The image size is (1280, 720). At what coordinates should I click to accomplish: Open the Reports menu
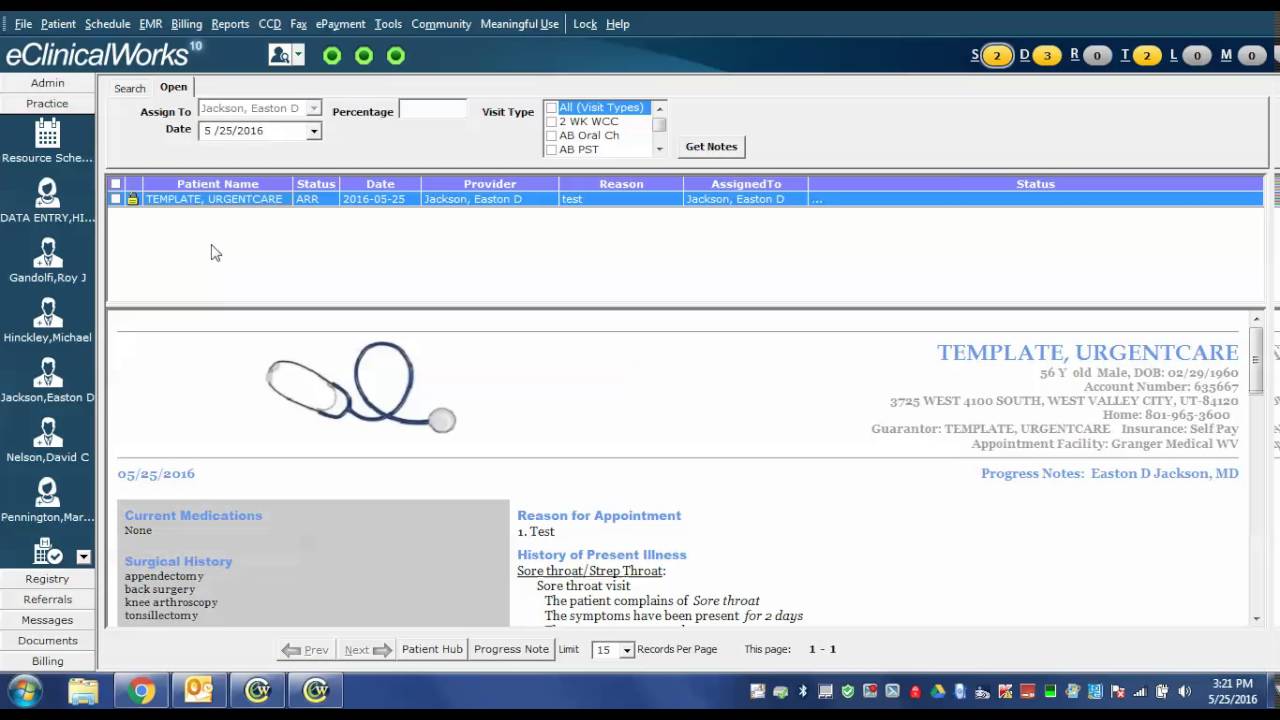(230, 24)
